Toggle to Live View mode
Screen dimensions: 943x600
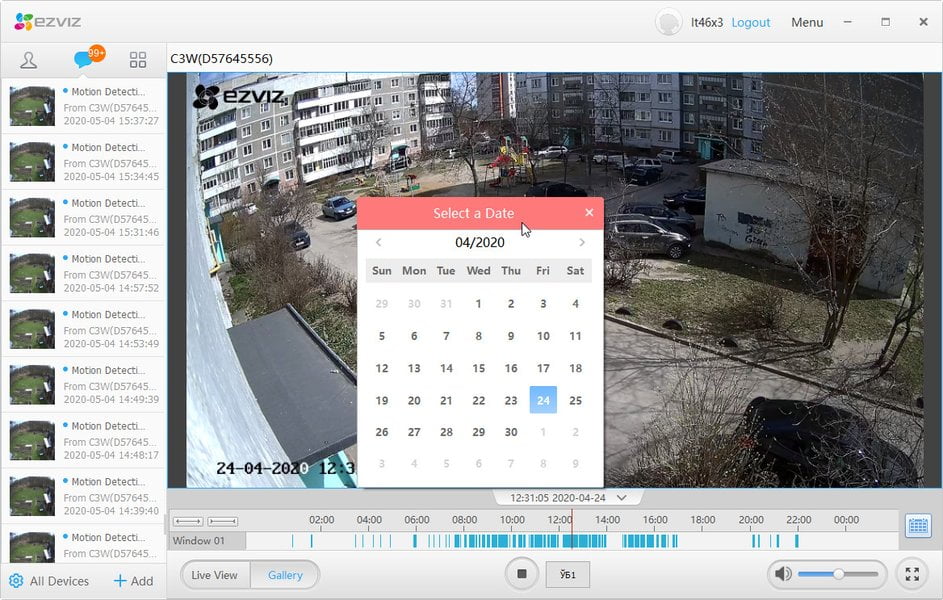(215, 575)
